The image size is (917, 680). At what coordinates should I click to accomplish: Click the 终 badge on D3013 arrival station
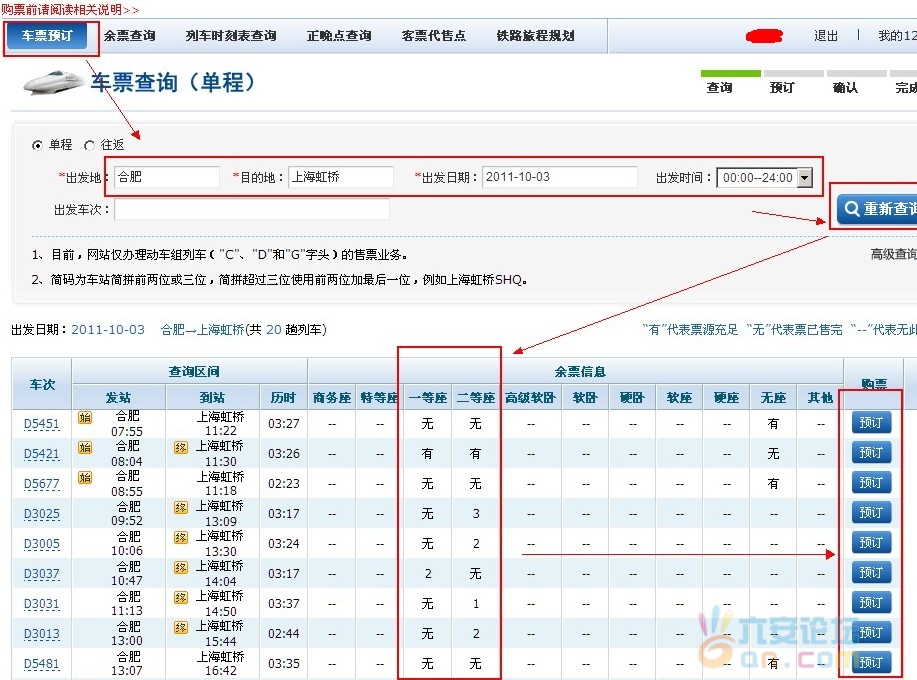tap(180, 627)
